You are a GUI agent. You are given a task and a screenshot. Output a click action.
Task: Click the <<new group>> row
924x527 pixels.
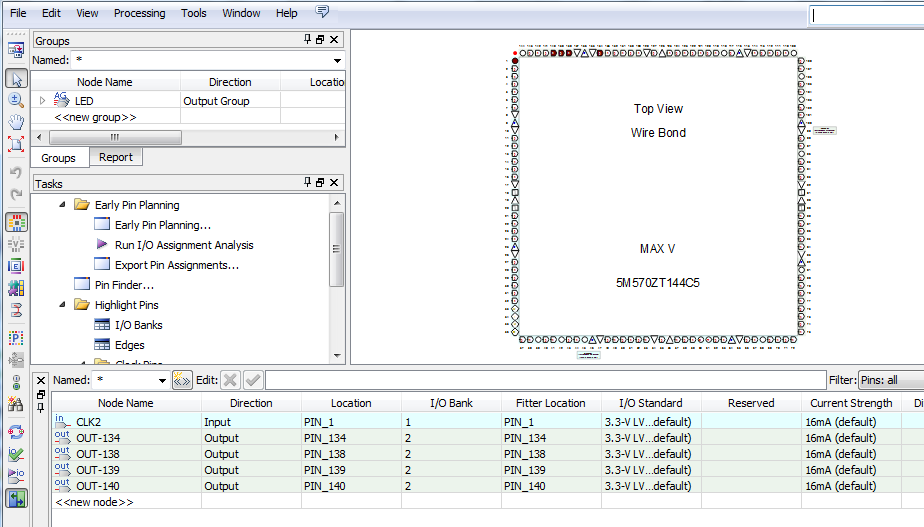pyautogui.click(x=95, y=117)
